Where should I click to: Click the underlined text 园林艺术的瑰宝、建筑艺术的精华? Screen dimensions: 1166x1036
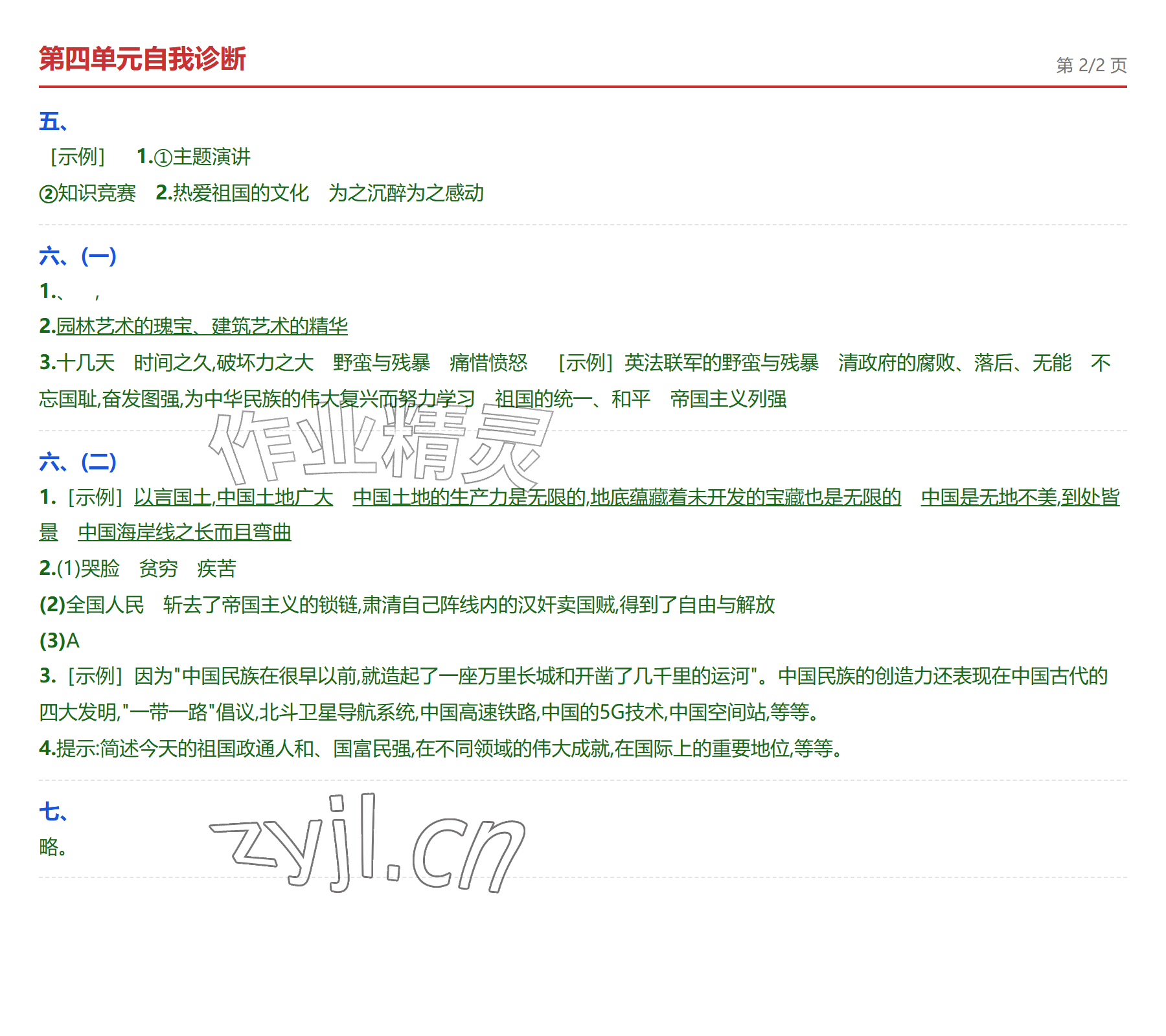[x=202, y=326]
